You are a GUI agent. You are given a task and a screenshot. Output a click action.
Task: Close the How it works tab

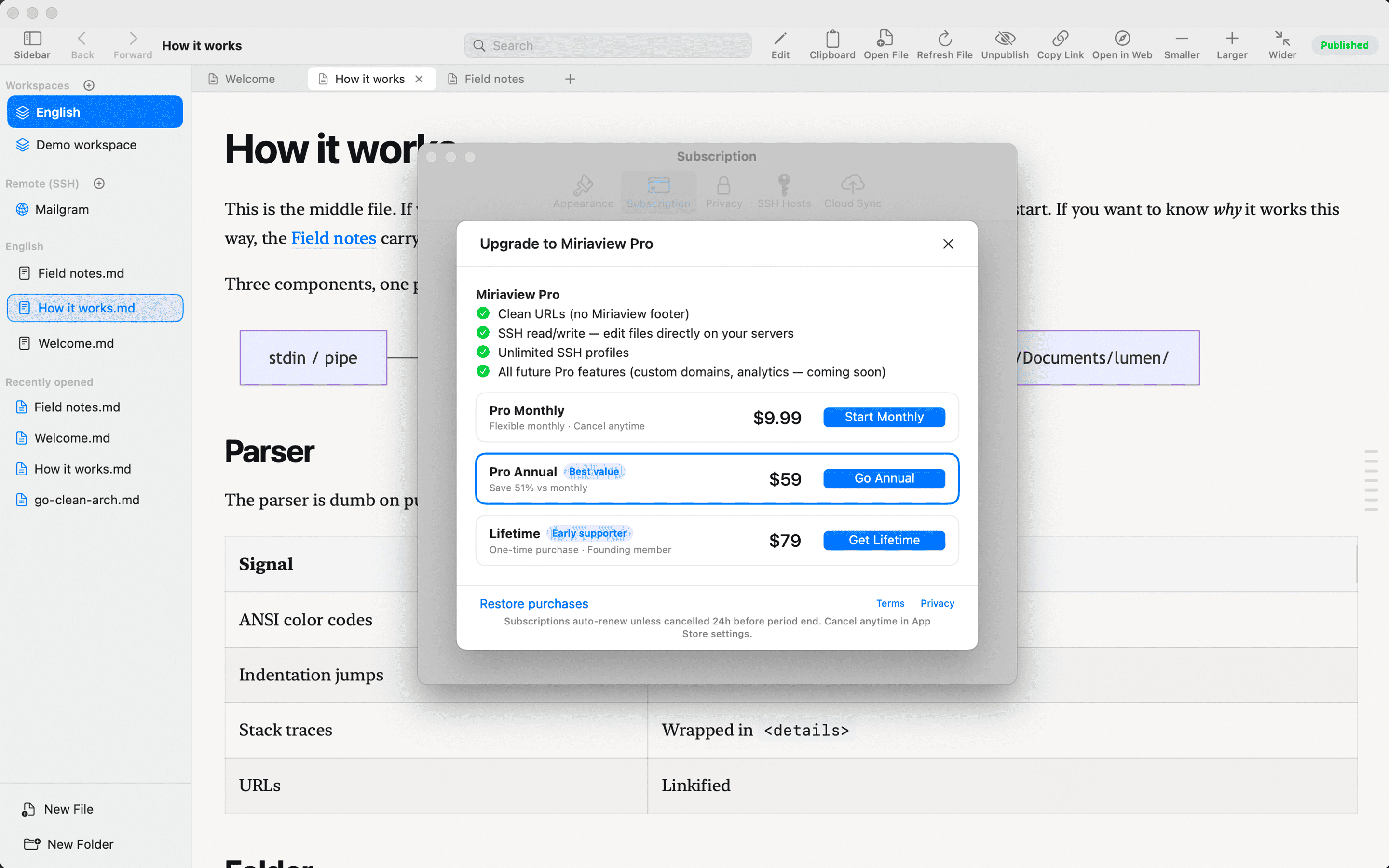point(419,79)
